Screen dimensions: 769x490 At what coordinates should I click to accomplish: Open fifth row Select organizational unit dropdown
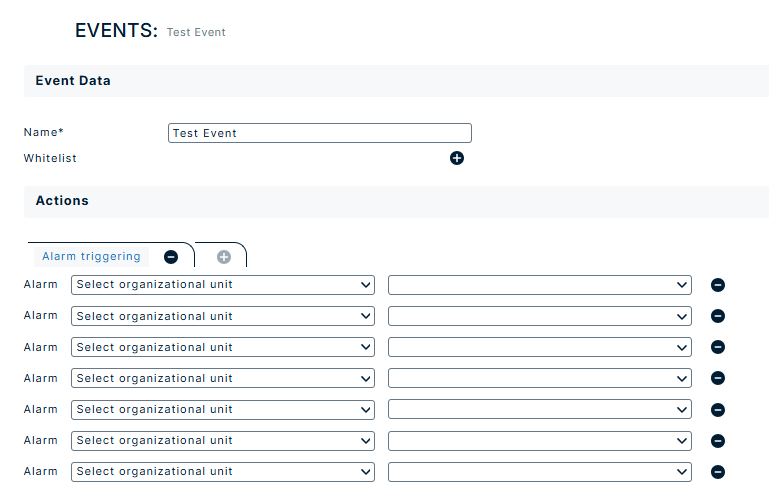pyautogui.click(x=223, y=410)
